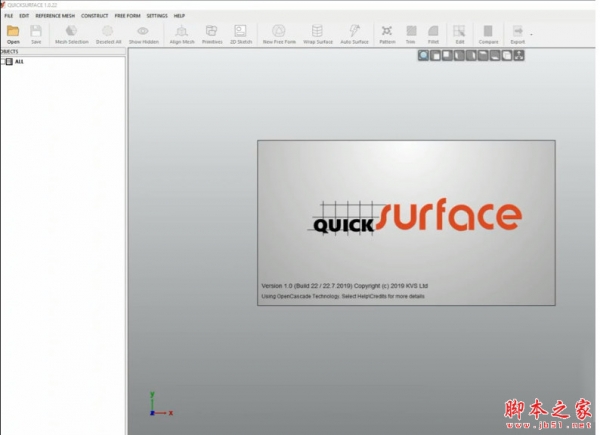Select the ALL item in objects tree
The image size is (600, 435).
[x=19, y=61]
